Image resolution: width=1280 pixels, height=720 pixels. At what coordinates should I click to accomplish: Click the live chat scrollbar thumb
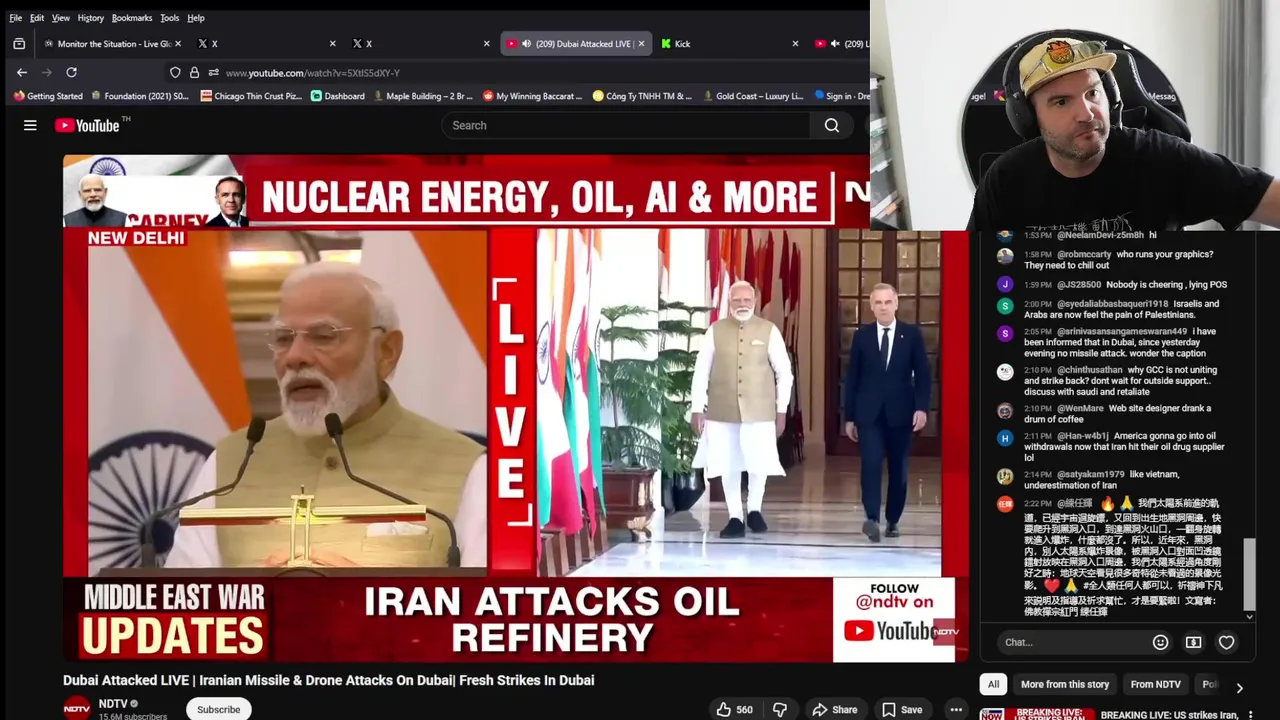click(1248, 572)
